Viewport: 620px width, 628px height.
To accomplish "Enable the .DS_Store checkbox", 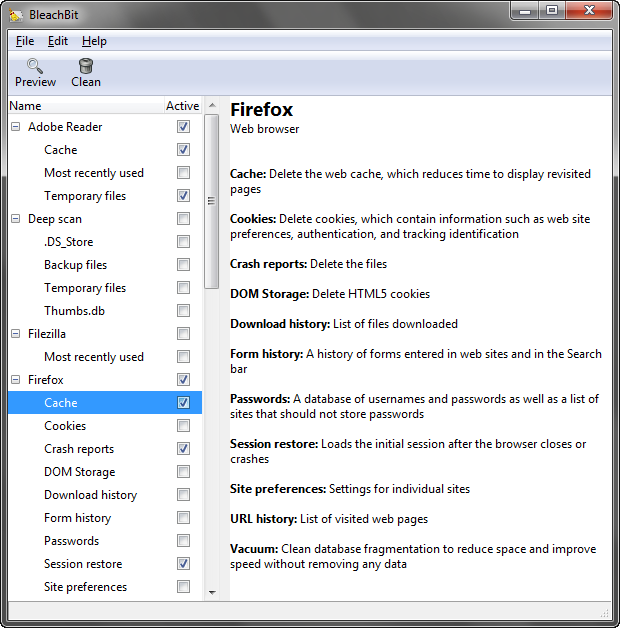I will click(x=183, y=242).
